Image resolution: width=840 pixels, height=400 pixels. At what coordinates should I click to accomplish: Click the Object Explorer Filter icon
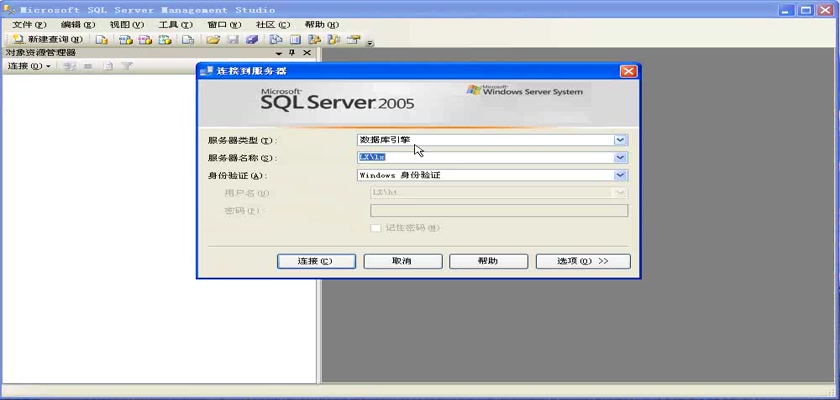click(x=126, y=66)
